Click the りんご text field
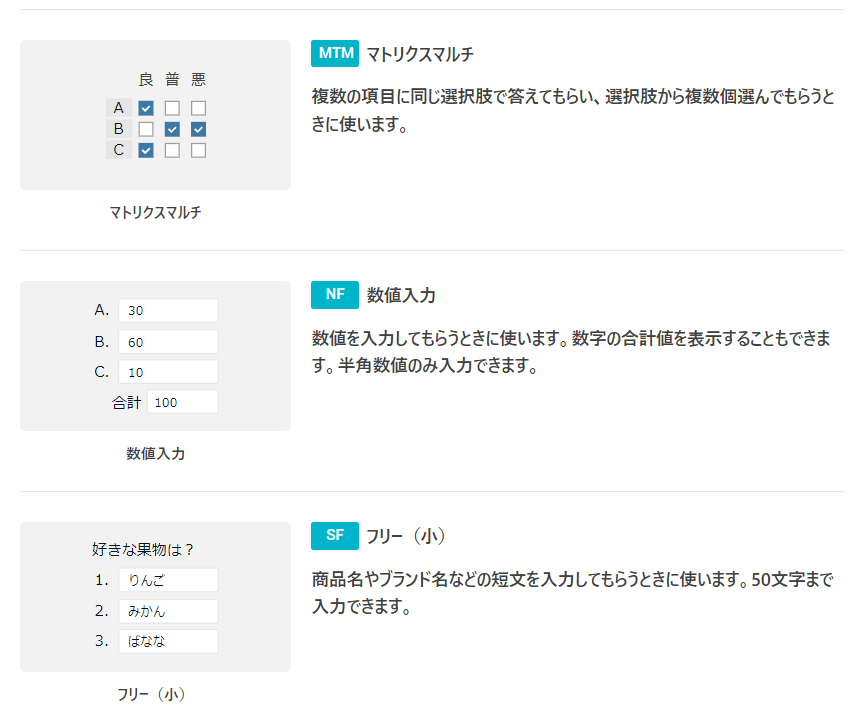Screen dimensions: 860x719 [168, 580]
